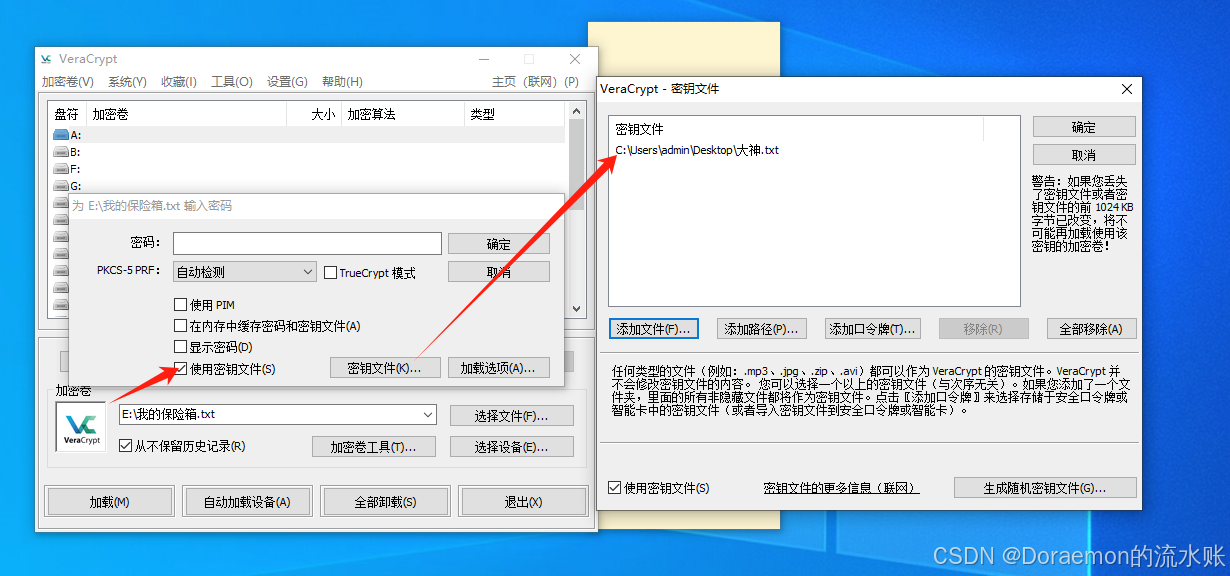Screen dimensions: 1230x576
Task: Open 密钥文件的更多信息（联网） link
Action: (841, 488)
